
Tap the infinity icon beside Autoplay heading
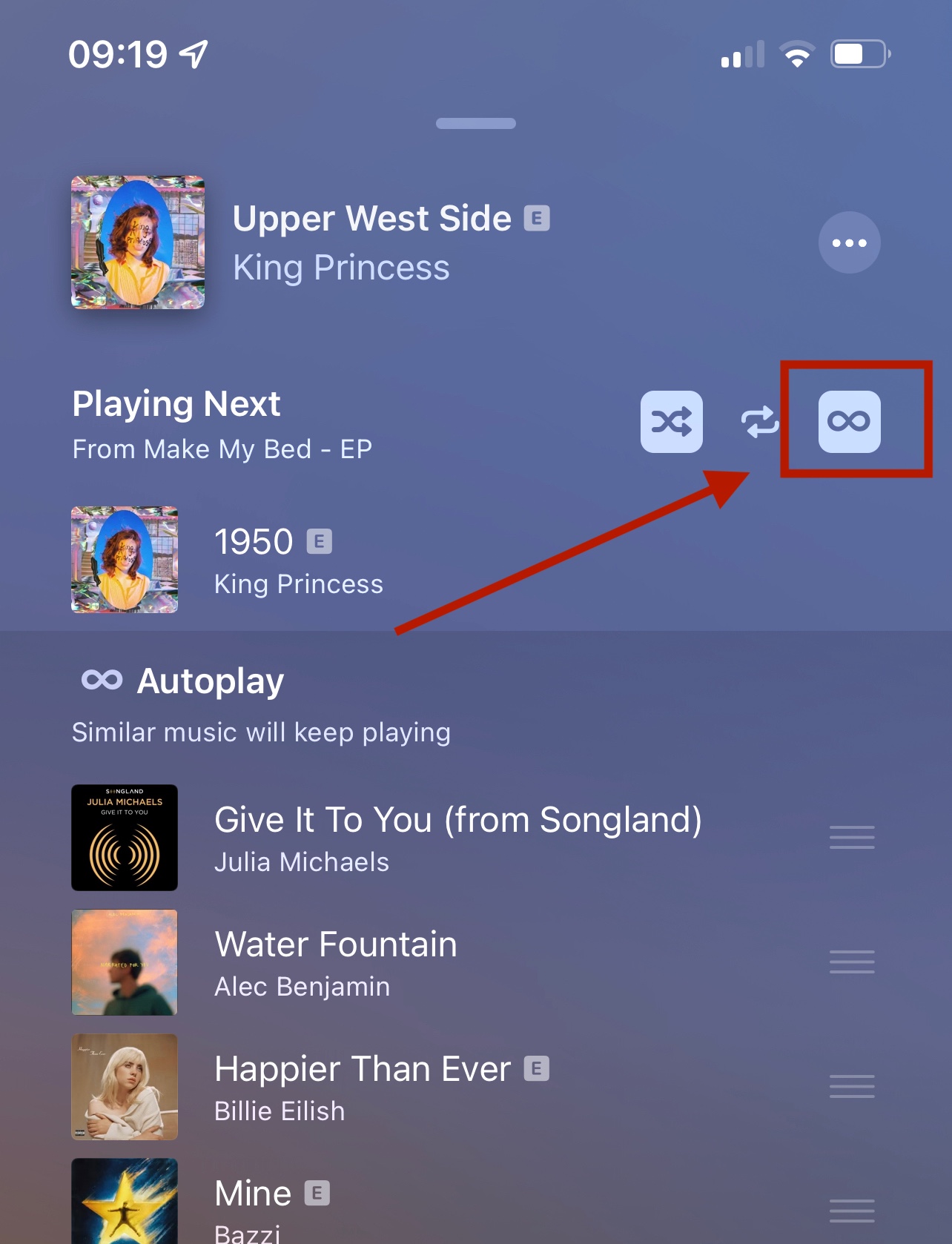click(x=102, y=680)
